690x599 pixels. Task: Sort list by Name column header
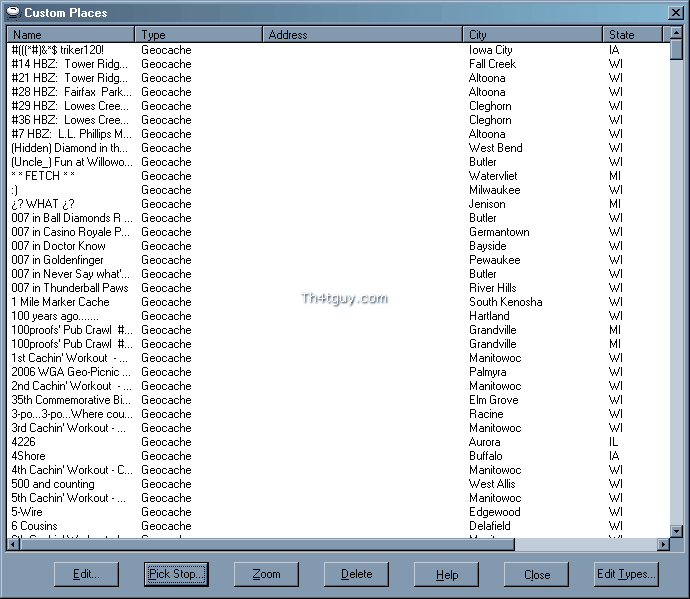pos(70,34)
